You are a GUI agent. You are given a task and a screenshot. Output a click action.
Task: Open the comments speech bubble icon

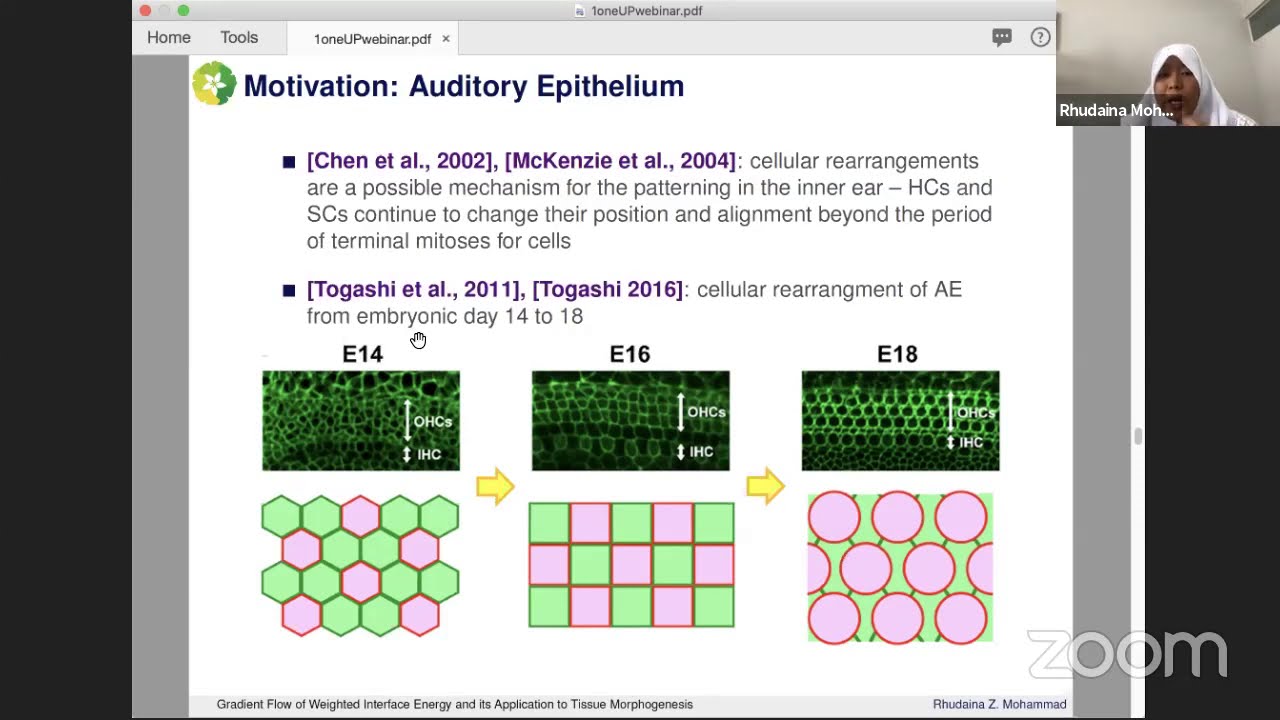(x=1001, y=37)
